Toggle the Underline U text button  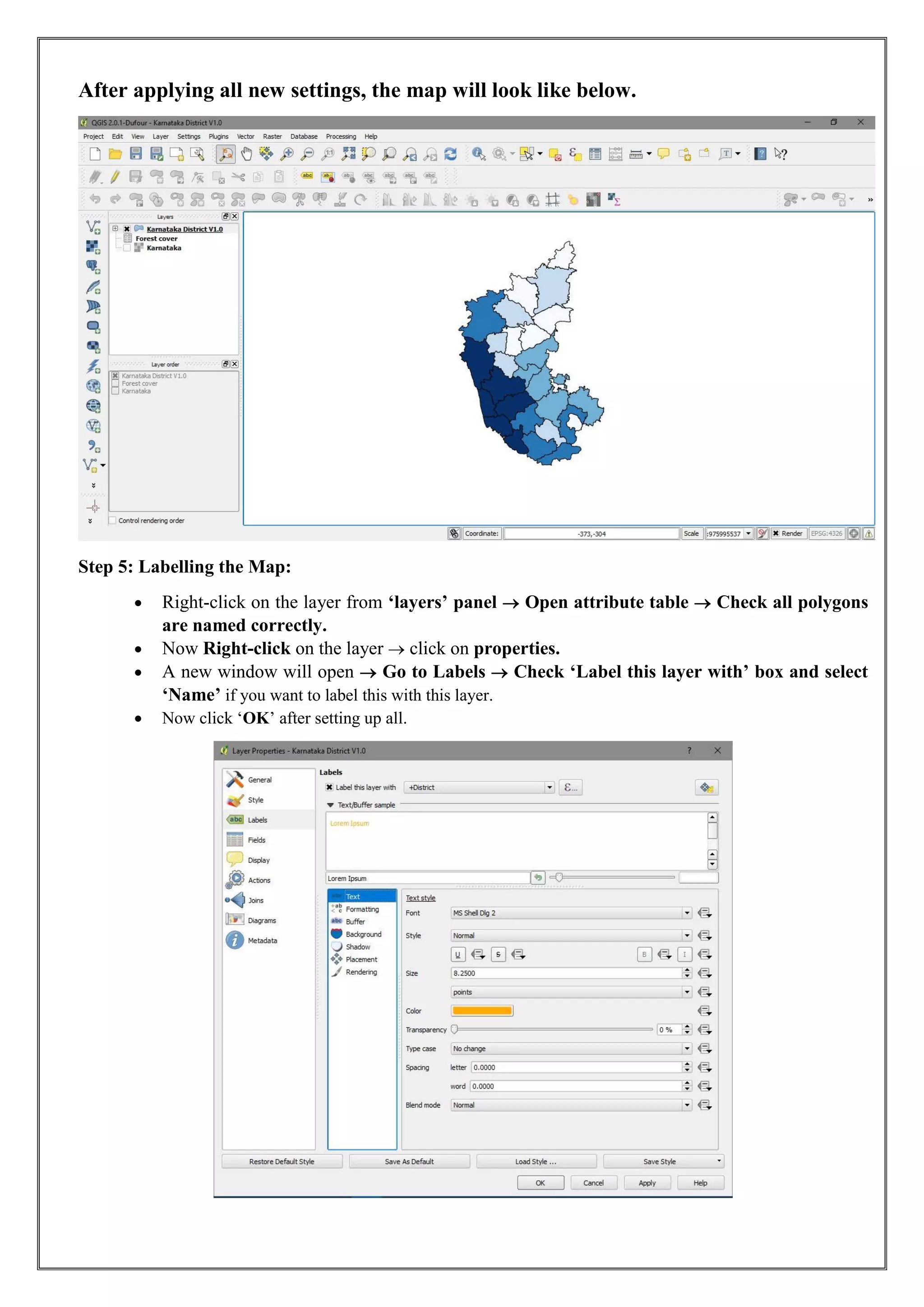[x=458, y=955]
